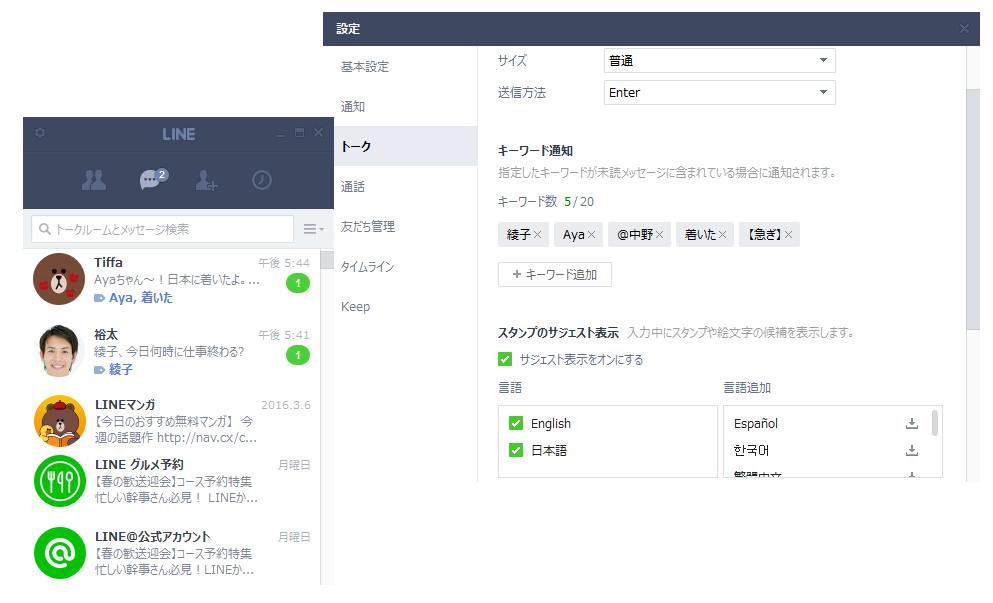Select トーク settings section
This screenshot has width=993, height=603.
coord(405,146)
